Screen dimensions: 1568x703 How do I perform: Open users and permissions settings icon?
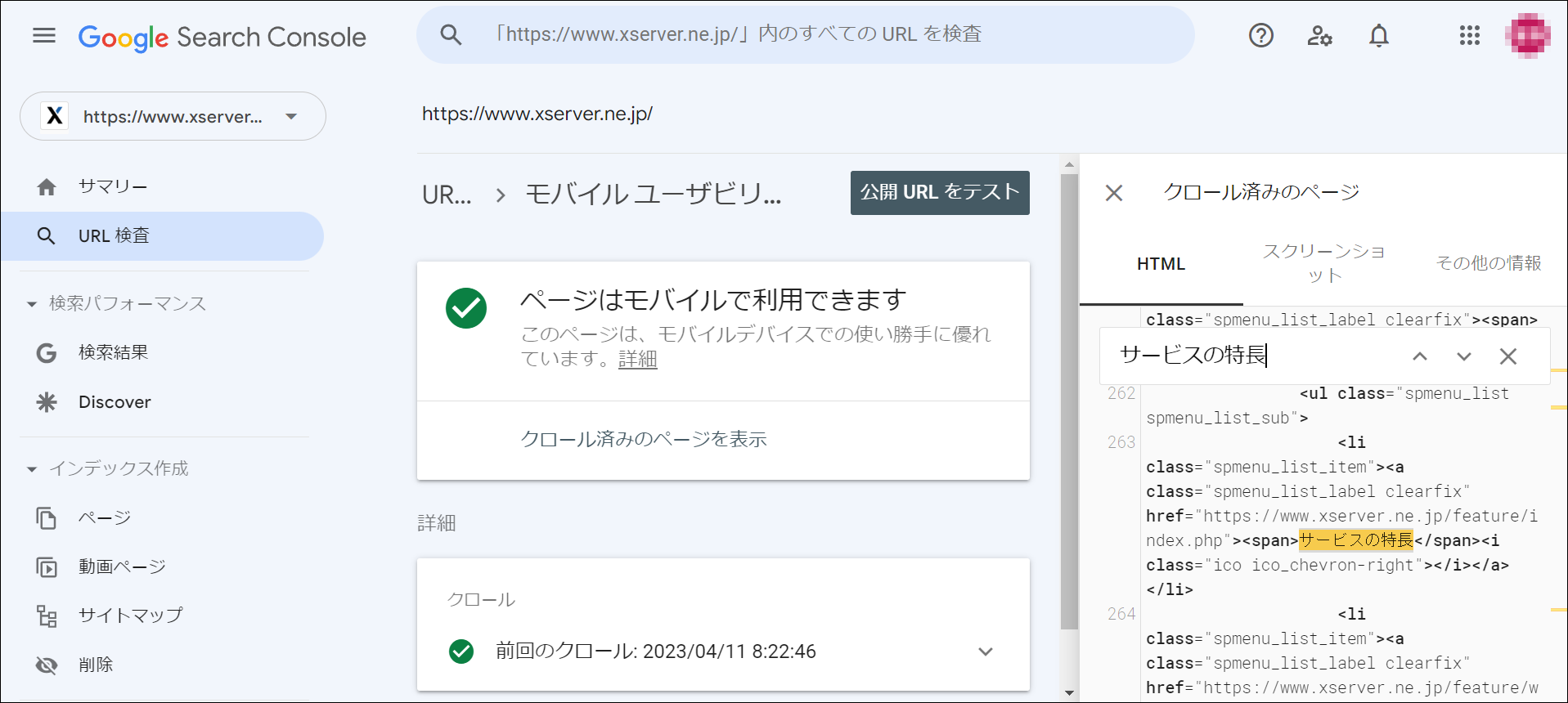point(1319,35)
